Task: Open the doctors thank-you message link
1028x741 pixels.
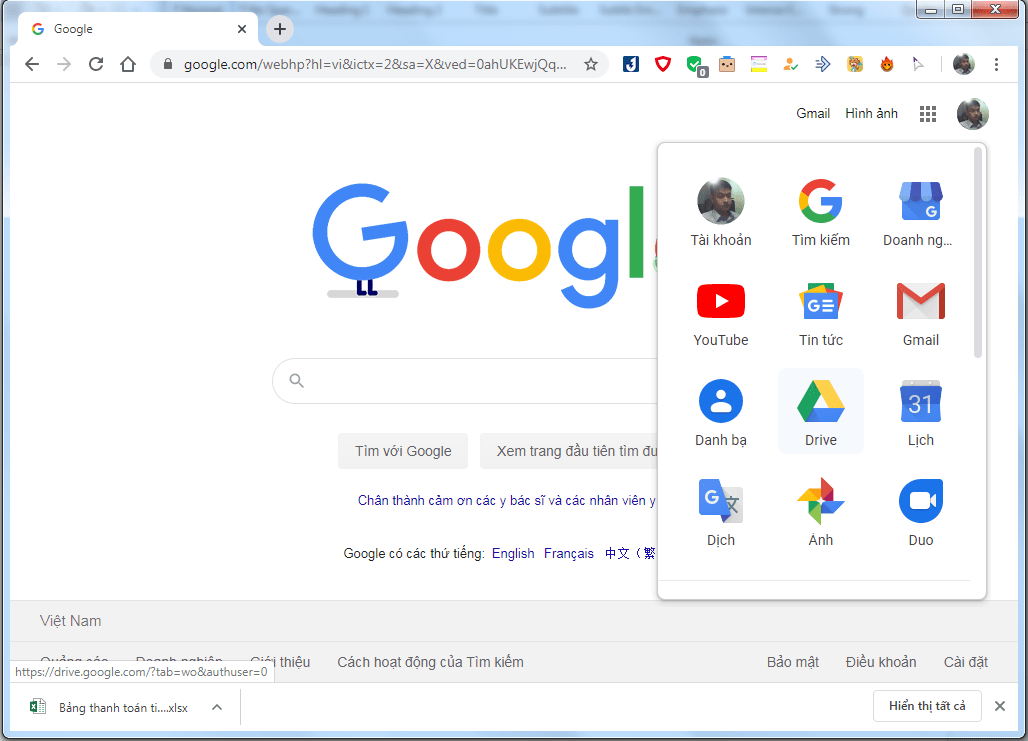Action: 507,500
